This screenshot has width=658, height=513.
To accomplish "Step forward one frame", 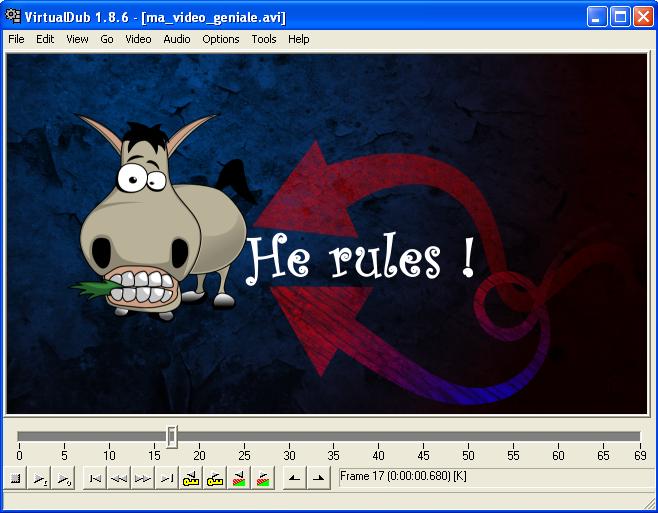I will click(x=143, y=478).
